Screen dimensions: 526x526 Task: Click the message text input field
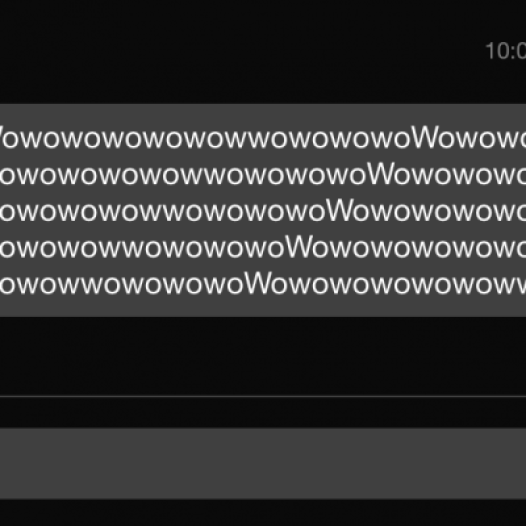click(263, 464)
